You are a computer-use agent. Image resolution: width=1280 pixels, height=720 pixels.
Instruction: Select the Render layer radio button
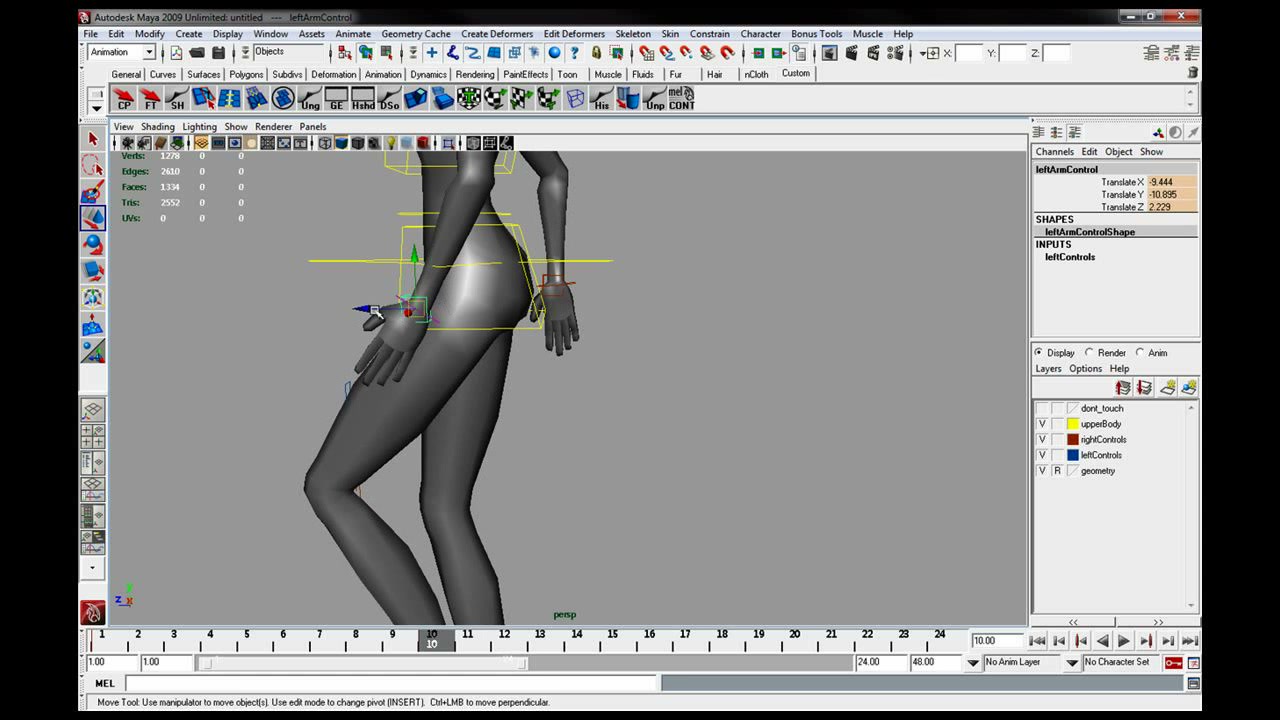[x=1089, y=352]
